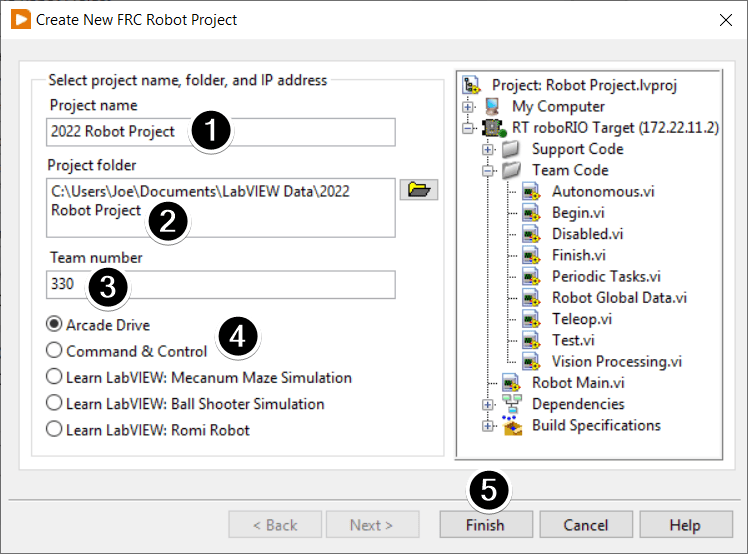The height and width of the screenshot is (554, 748).
Task: Click the Begin.vi file icon
Action: click(x=531, y=212)
